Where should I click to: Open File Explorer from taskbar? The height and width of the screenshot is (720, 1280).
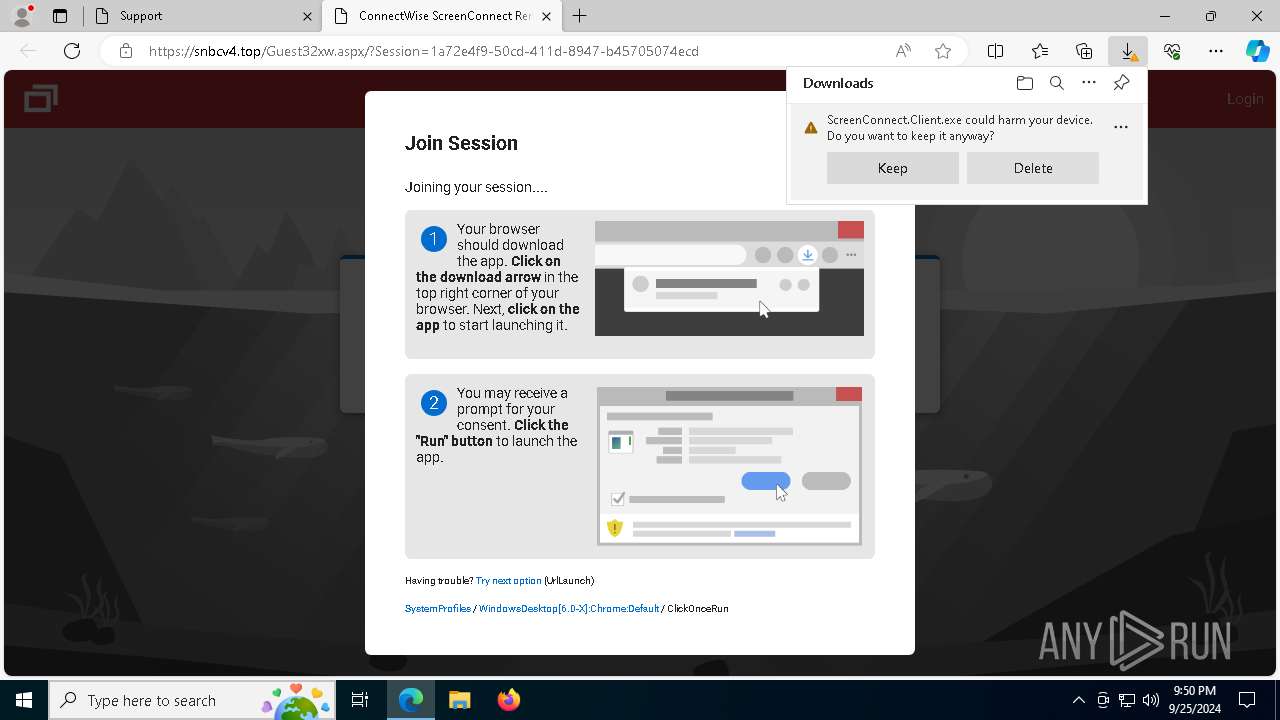click(x=459, y=700)
